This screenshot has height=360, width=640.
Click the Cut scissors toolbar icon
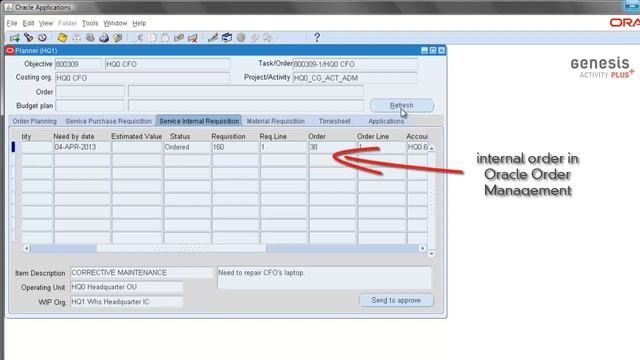tap(139, 38)
